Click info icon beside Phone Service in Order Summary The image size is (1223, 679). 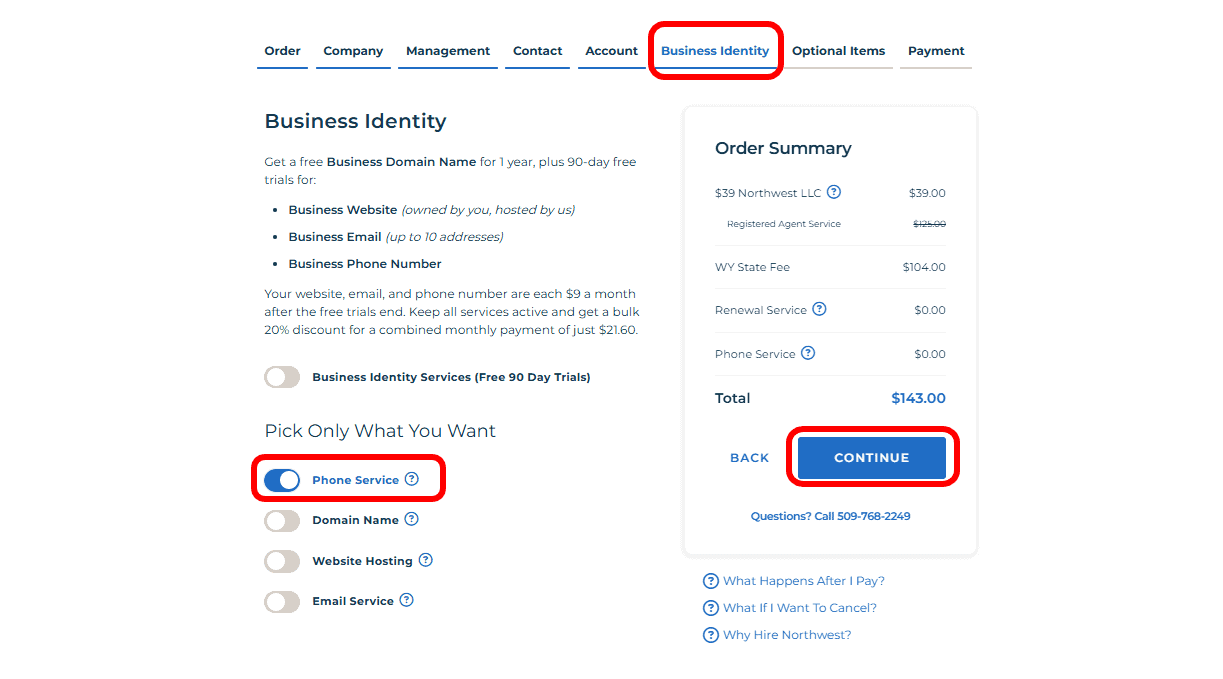(x=808, y=353)
